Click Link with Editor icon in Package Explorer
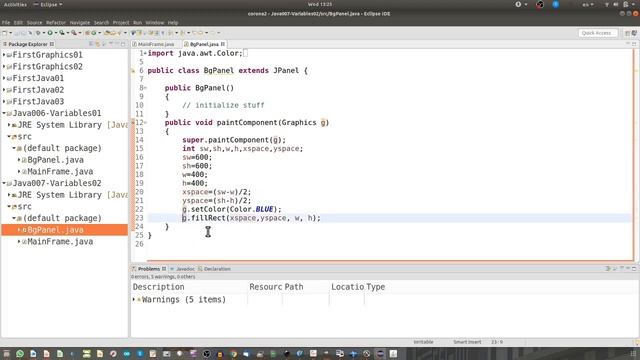 98,44
